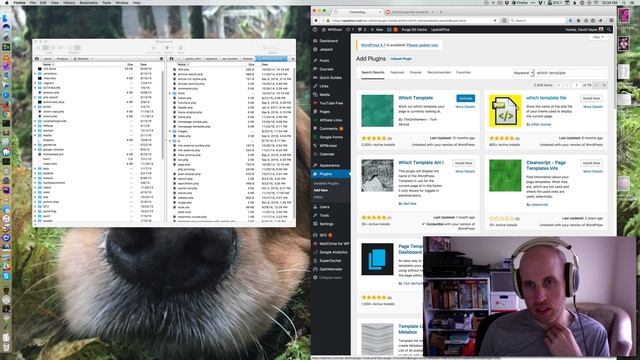Open the macOS File menu
Image resolution: width=640 pixels, height=360 pixels.
(33, 2)
